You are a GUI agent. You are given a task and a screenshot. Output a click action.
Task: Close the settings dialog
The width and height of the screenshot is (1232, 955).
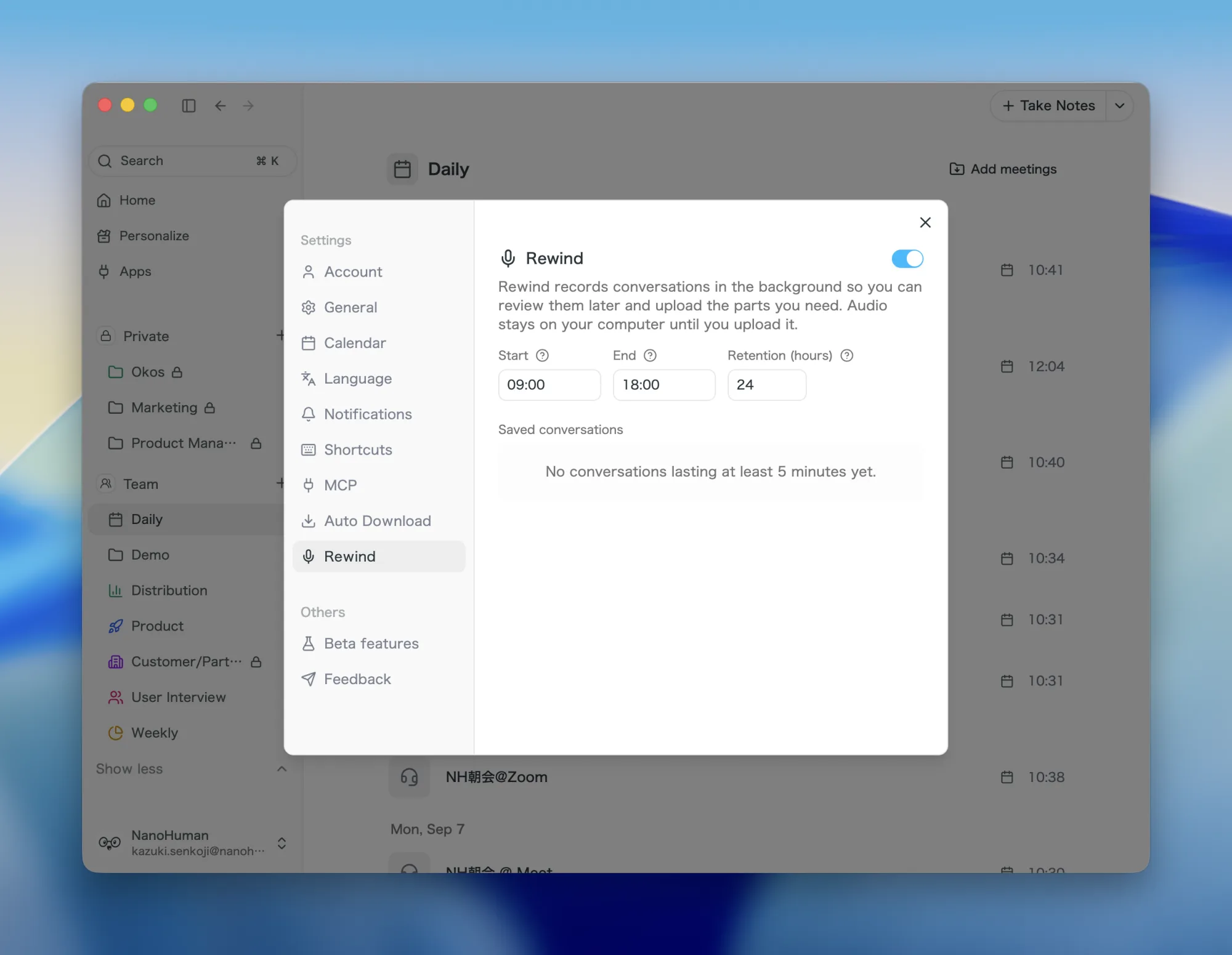925,222
